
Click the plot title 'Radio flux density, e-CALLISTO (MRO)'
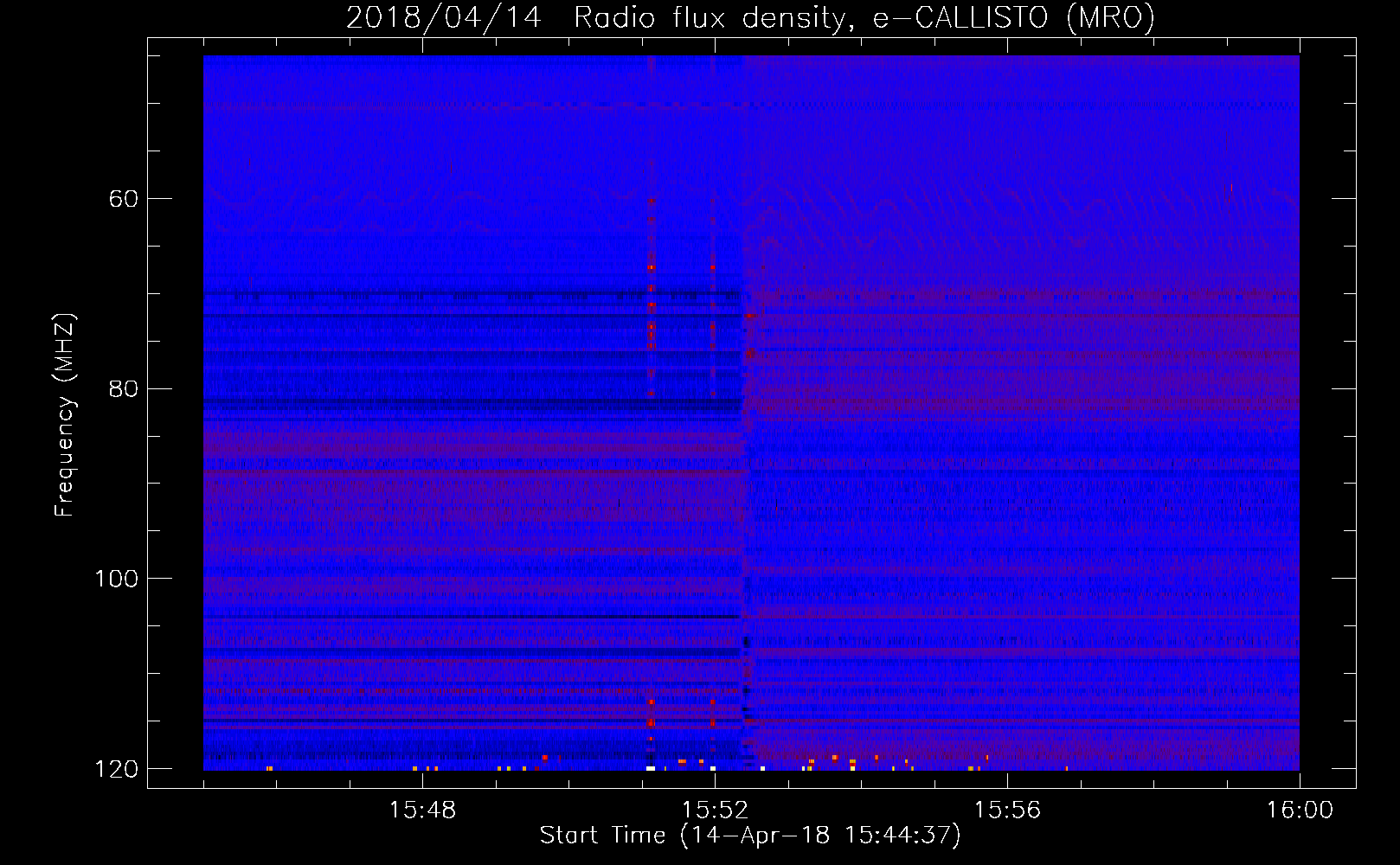(x=864, y=17)
